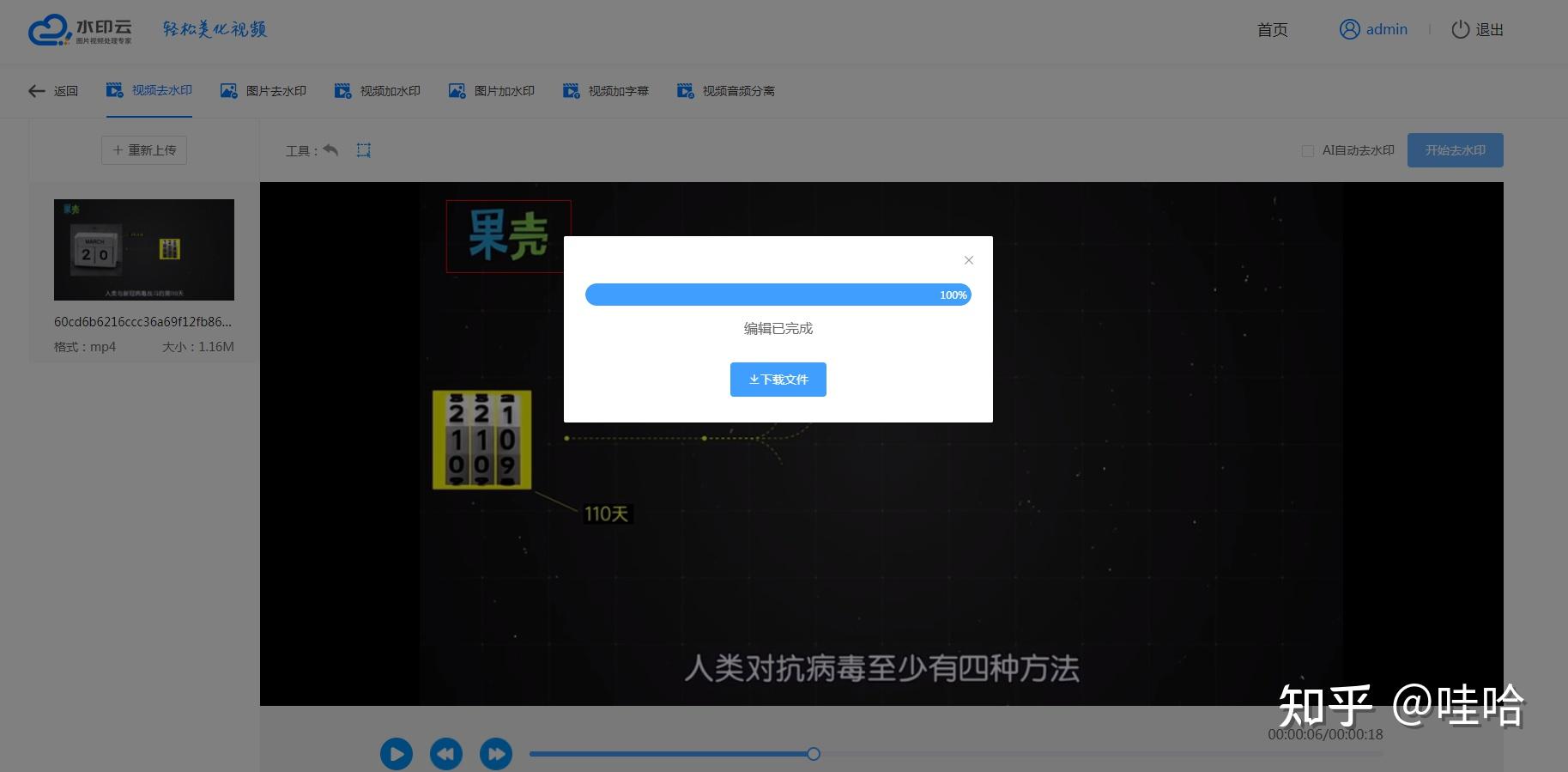Click the fast-forward playback button
The image size is (1568, 772).
(496, 754)
